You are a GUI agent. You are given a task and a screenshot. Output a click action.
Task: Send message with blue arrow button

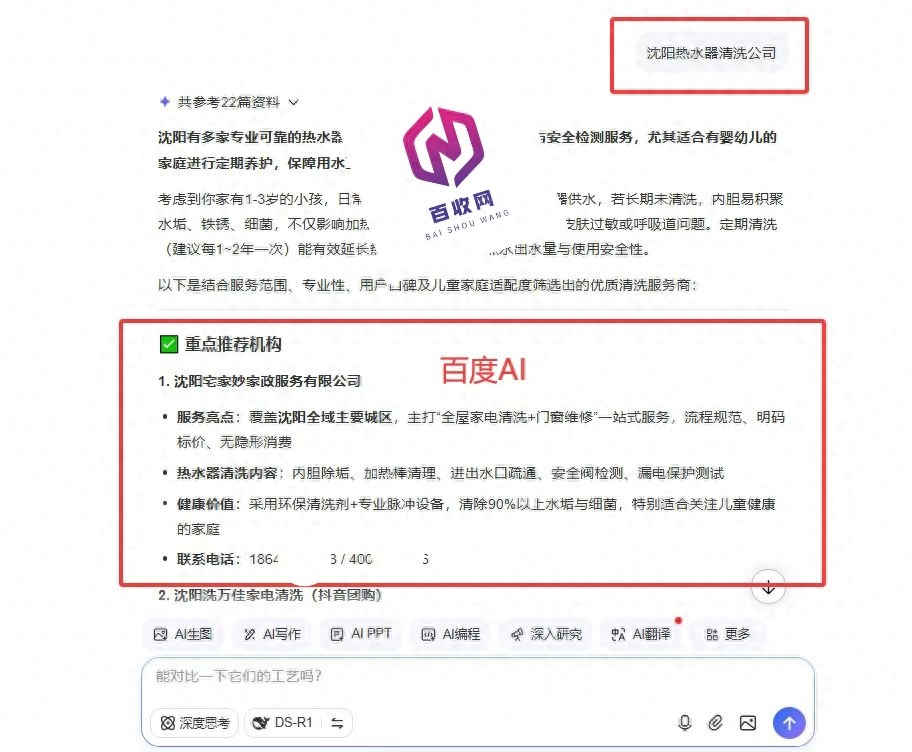coord(789,723)
